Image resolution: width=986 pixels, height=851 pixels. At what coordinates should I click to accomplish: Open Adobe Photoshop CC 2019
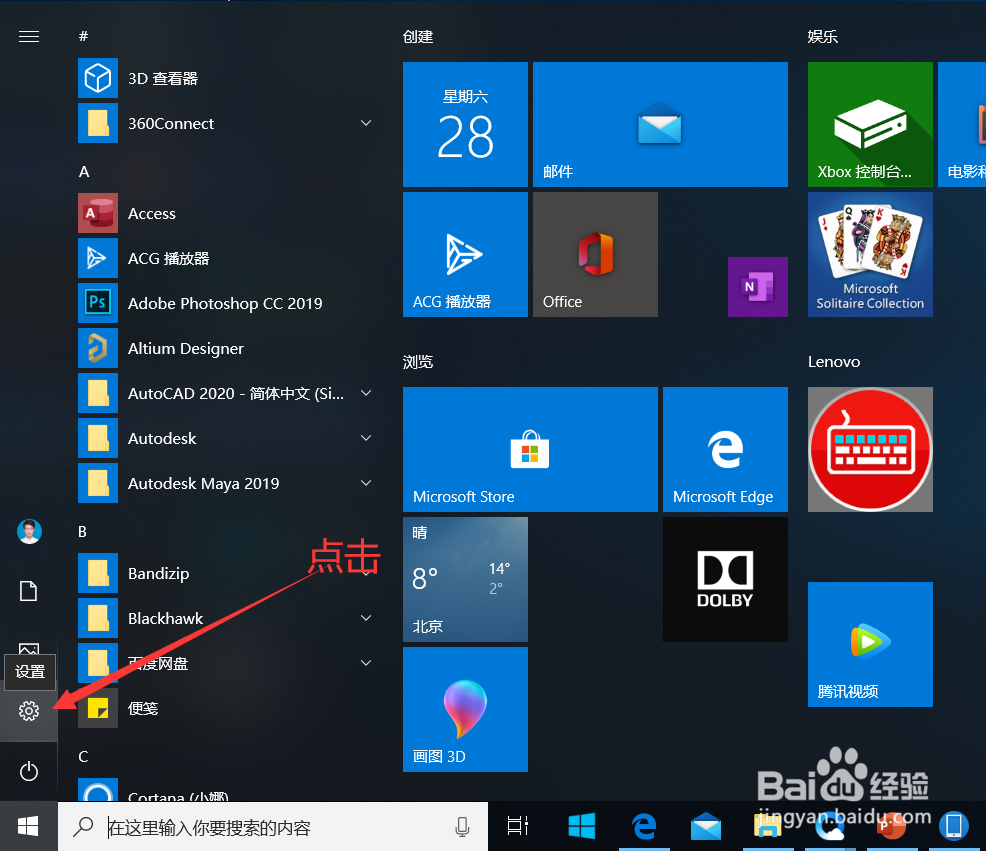pos(224,303)
